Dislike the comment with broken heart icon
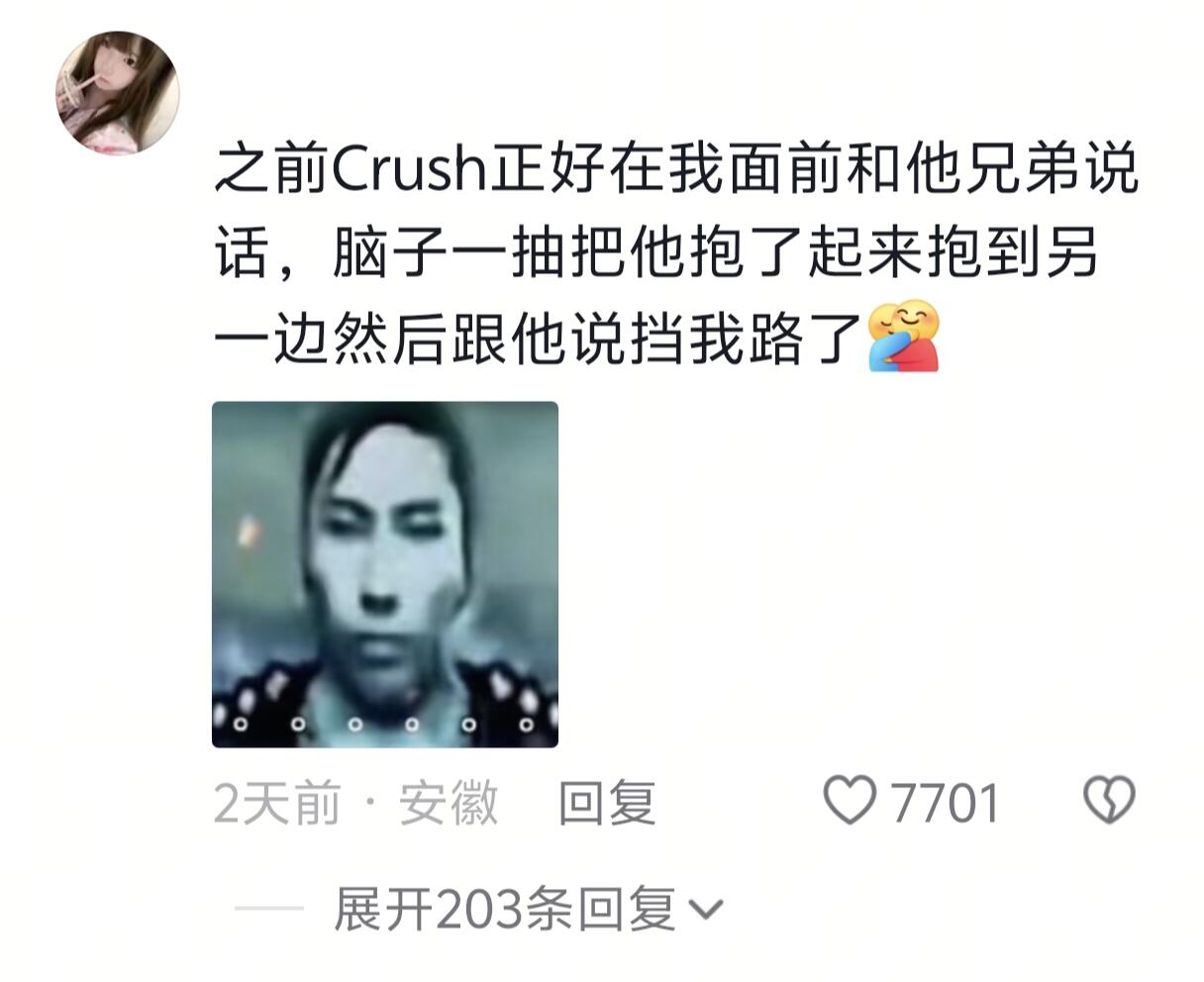Screen dimensions: 1204x982 [x=1110, y=801]
